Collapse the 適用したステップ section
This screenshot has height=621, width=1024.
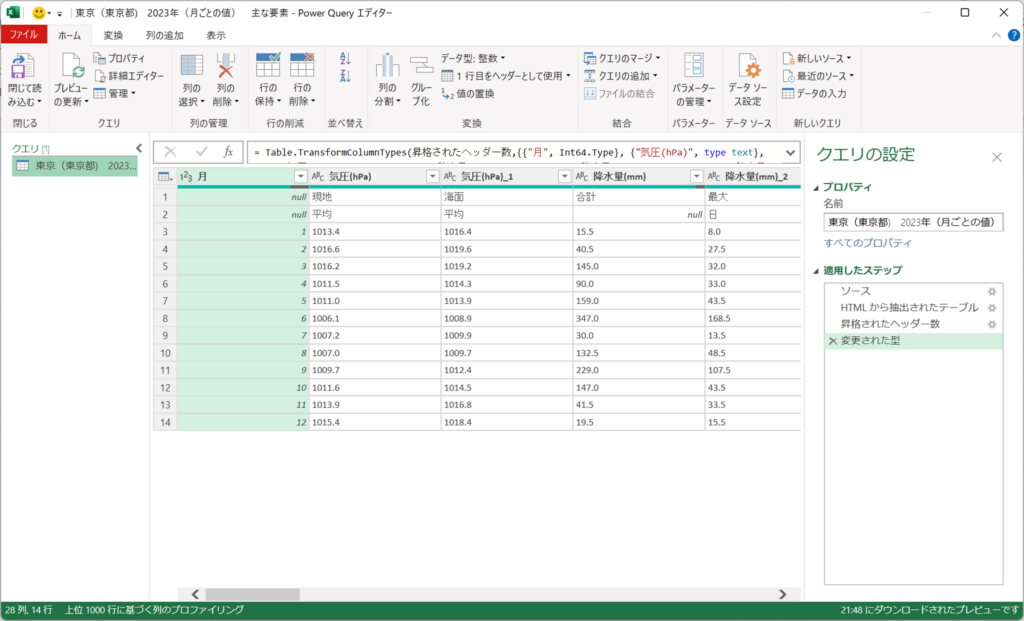[816, 270]
